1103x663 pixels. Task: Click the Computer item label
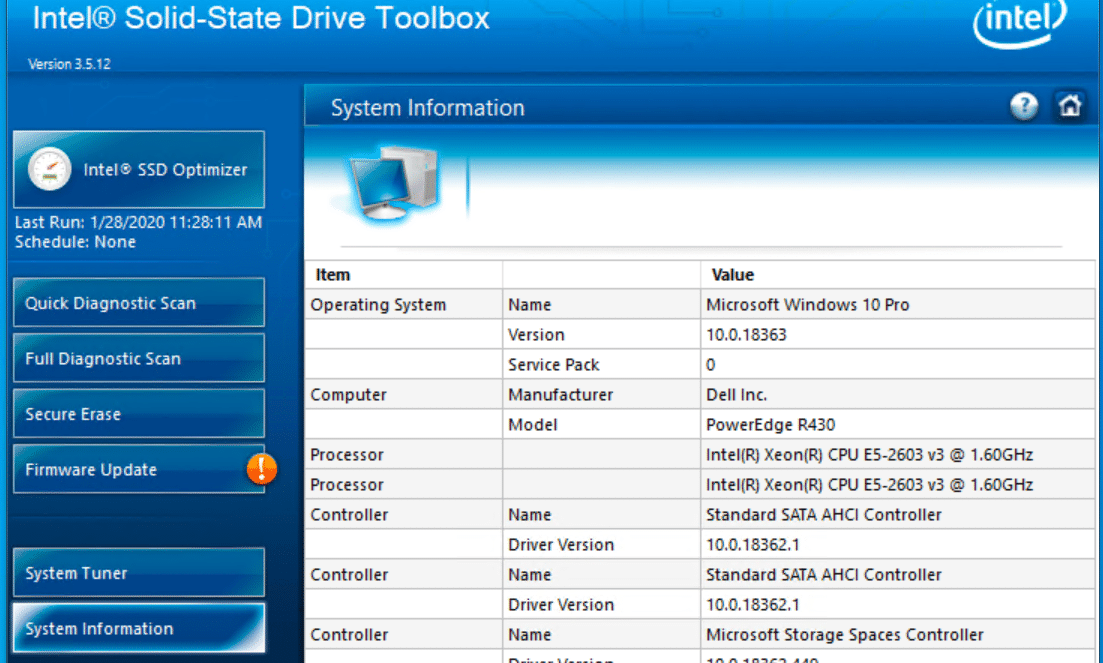click(x=349, y=395)
